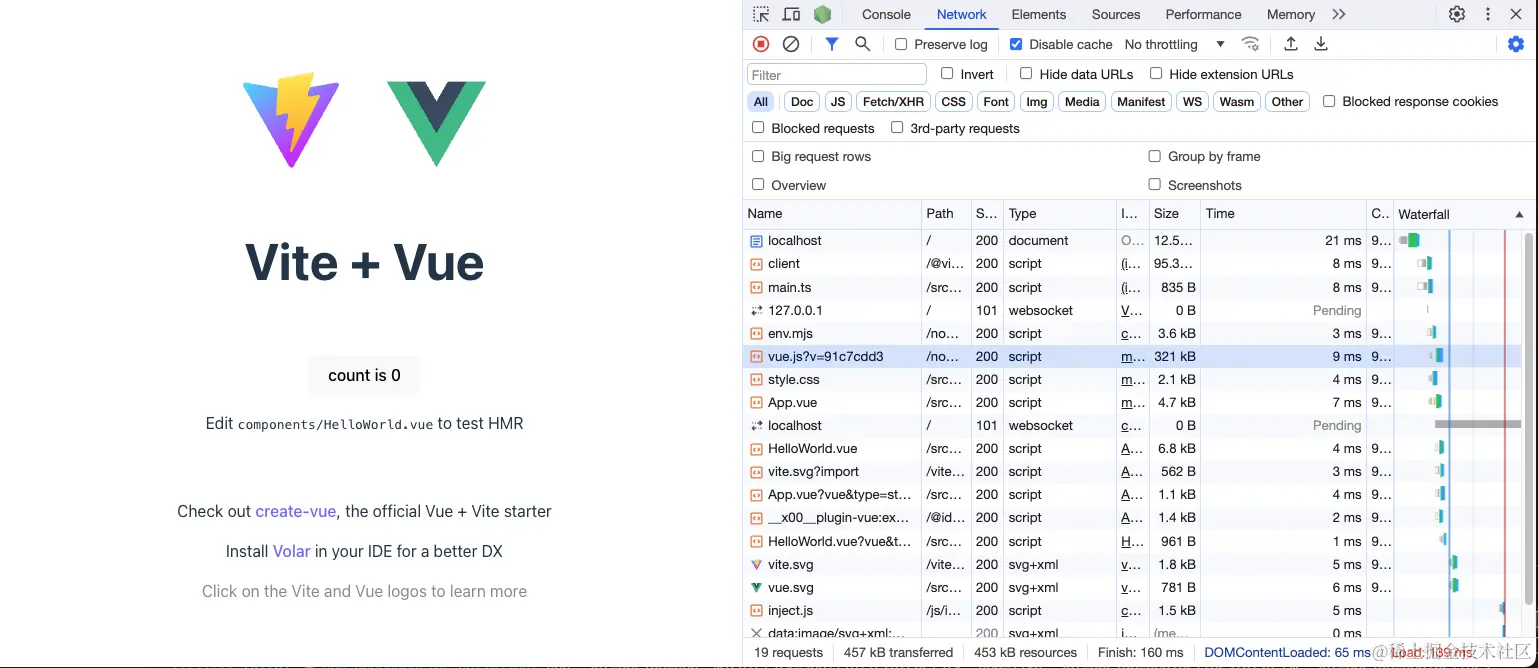The height and width of the screenshot is (668, 1538).
Task: Select the client request row
Action: [x=1132, y=264]
